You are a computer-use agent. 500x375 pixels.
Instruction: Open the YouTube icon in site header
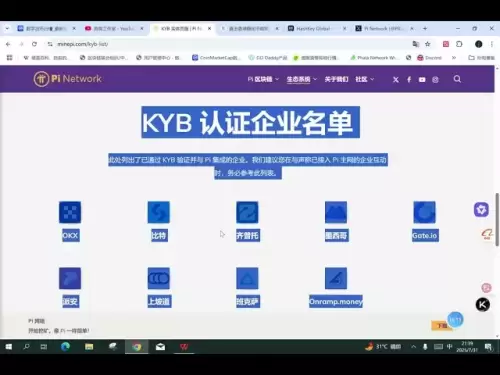(x=422, y=80)
